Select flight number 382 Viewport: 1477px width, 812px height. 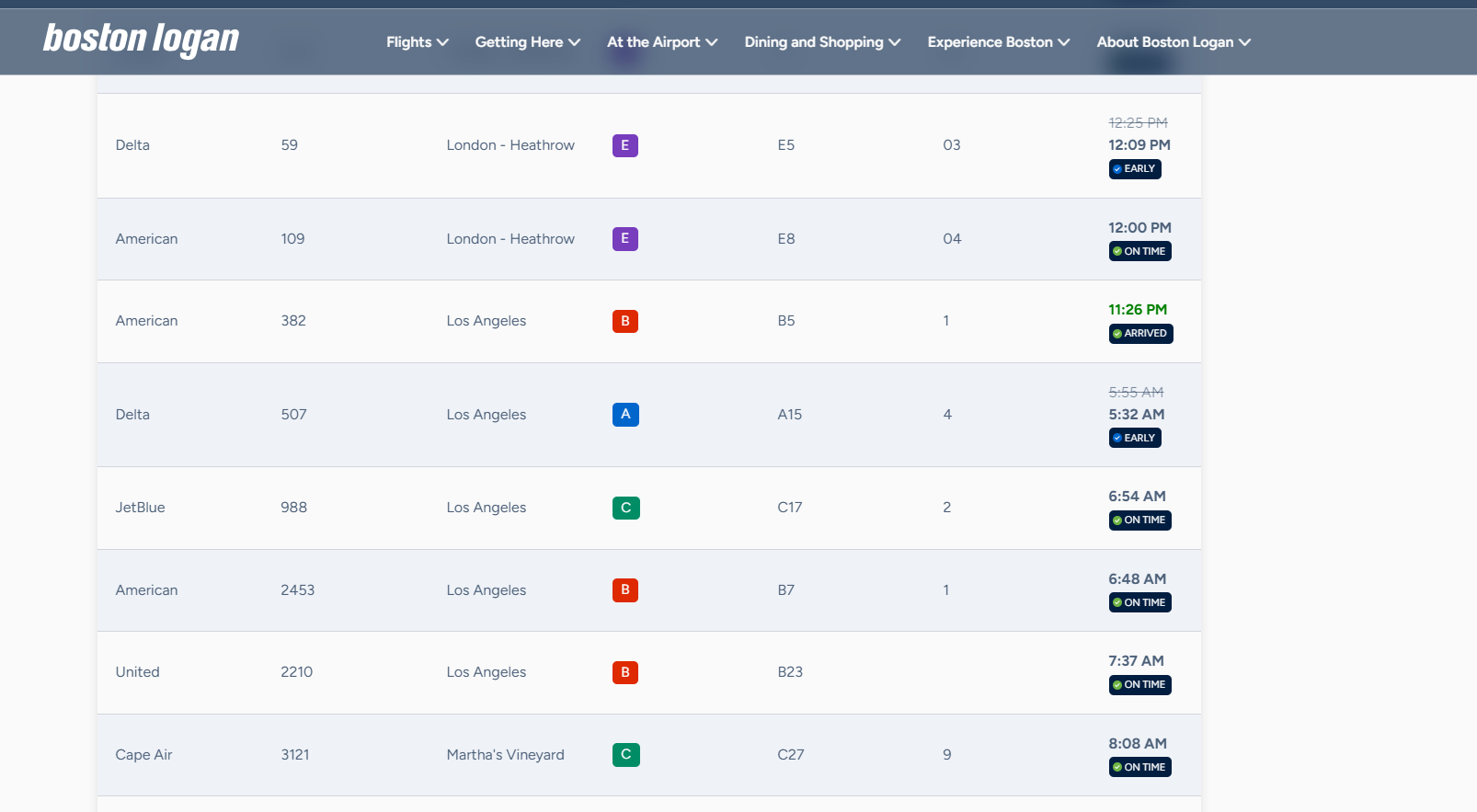pos(293,321)
